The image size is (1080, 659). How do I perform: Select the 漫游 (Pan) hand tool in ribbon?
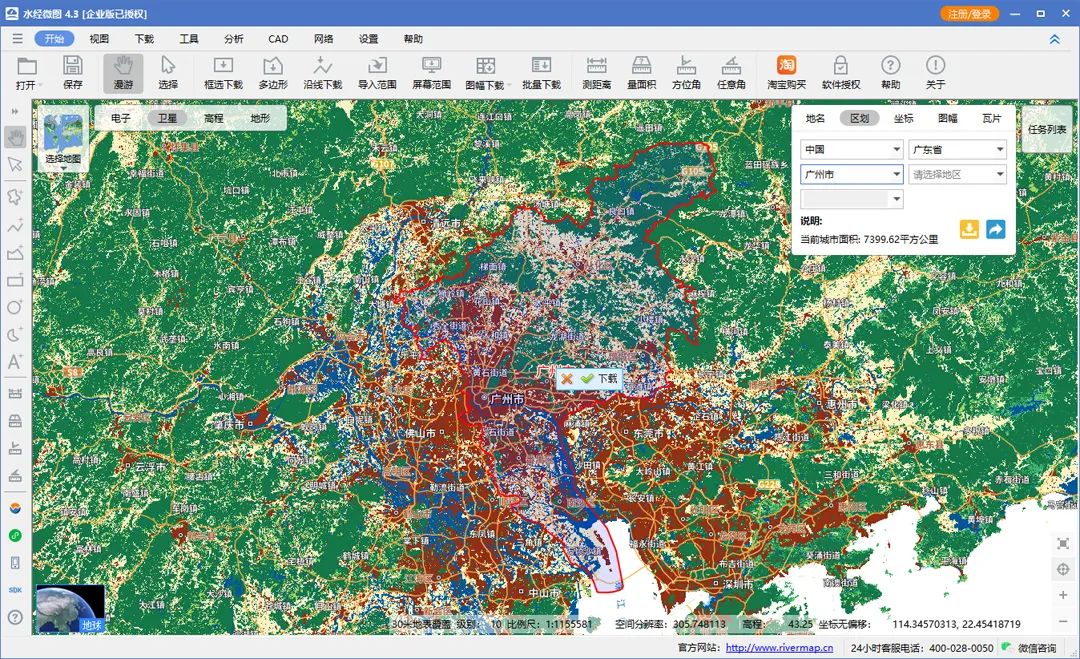(x=123, y=73)
